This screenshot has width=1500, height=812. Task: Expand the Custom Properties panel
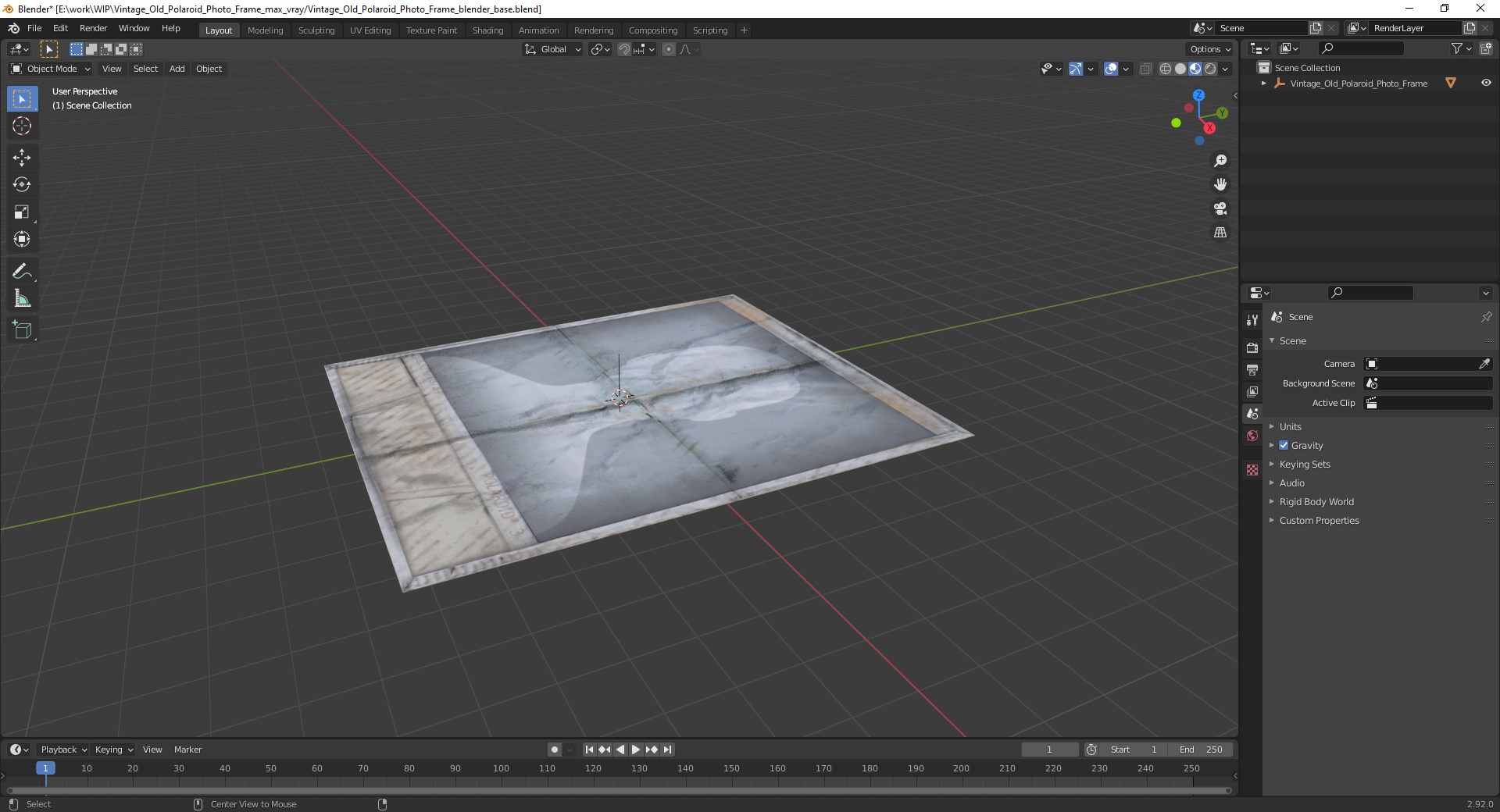pos(1319,520)
